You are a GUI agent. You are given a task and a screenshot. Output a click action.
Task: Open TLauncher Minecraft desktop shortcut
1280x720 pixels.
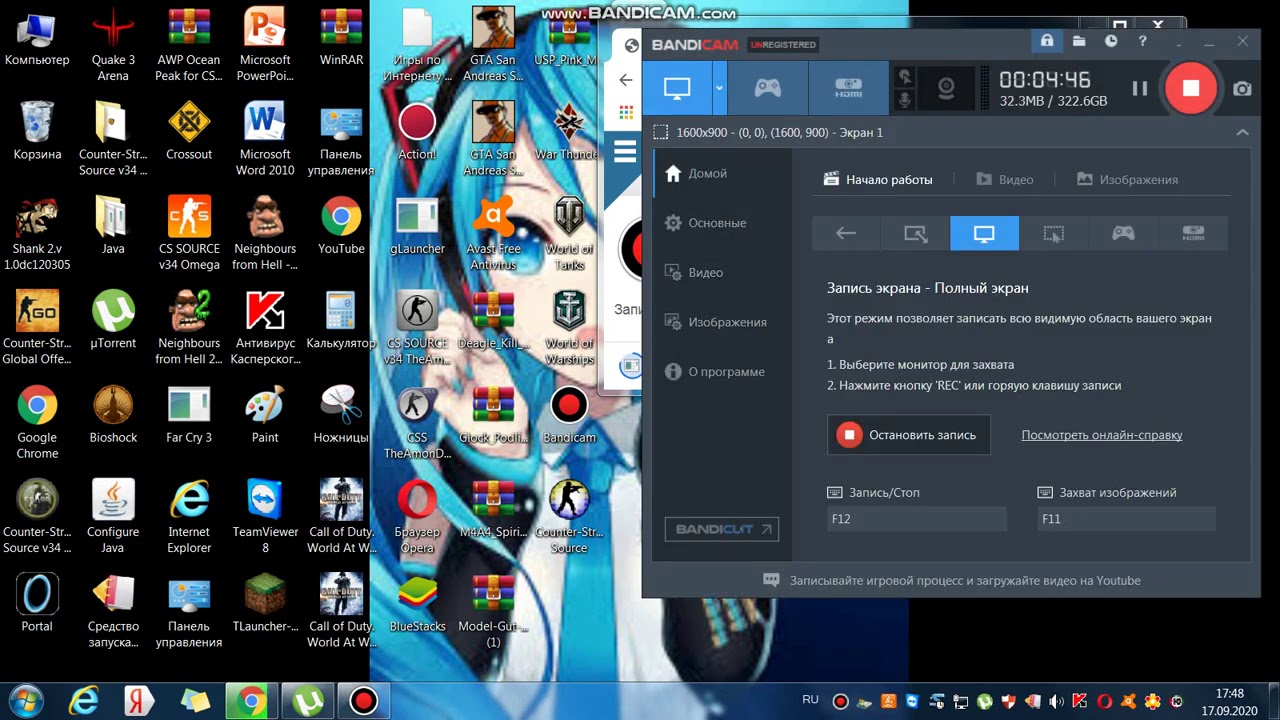point(265,601)
